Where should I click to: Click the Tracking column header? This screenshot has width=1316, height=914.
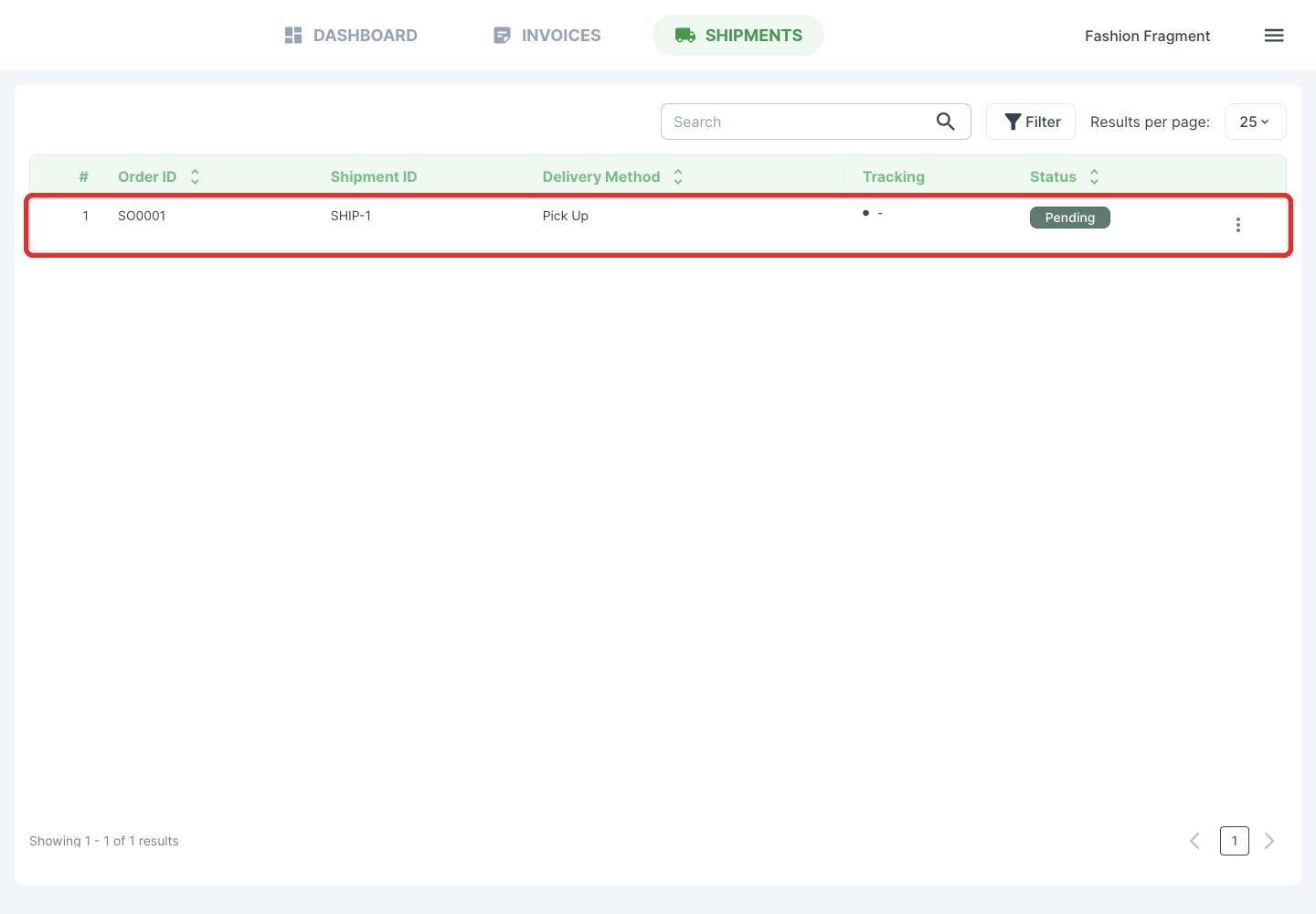894,176
